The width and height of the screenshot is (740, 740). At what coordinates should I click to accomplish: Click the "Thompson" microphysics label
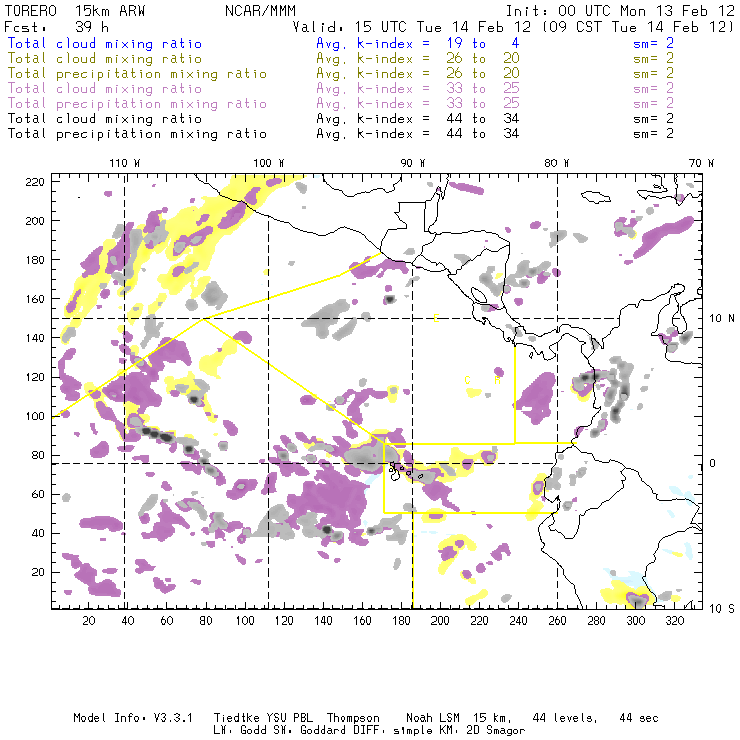coord(353,718)
